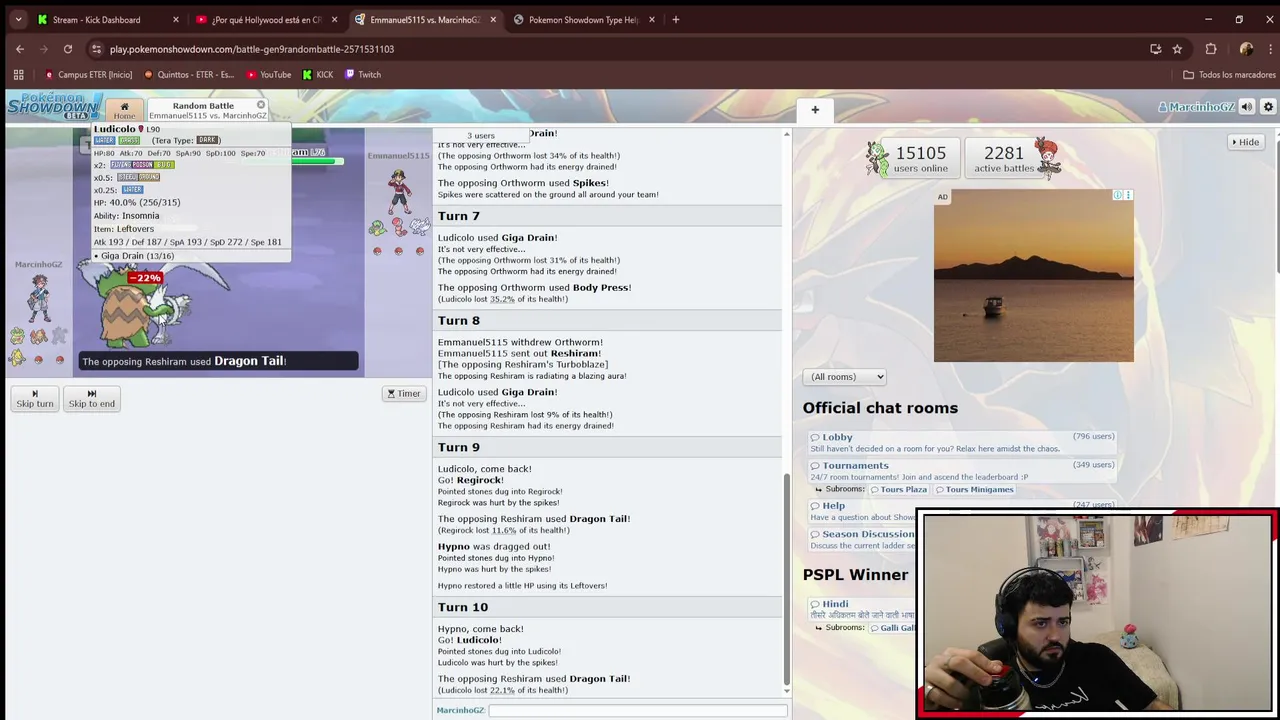Open site information icon in address bar

pos(96,49)
